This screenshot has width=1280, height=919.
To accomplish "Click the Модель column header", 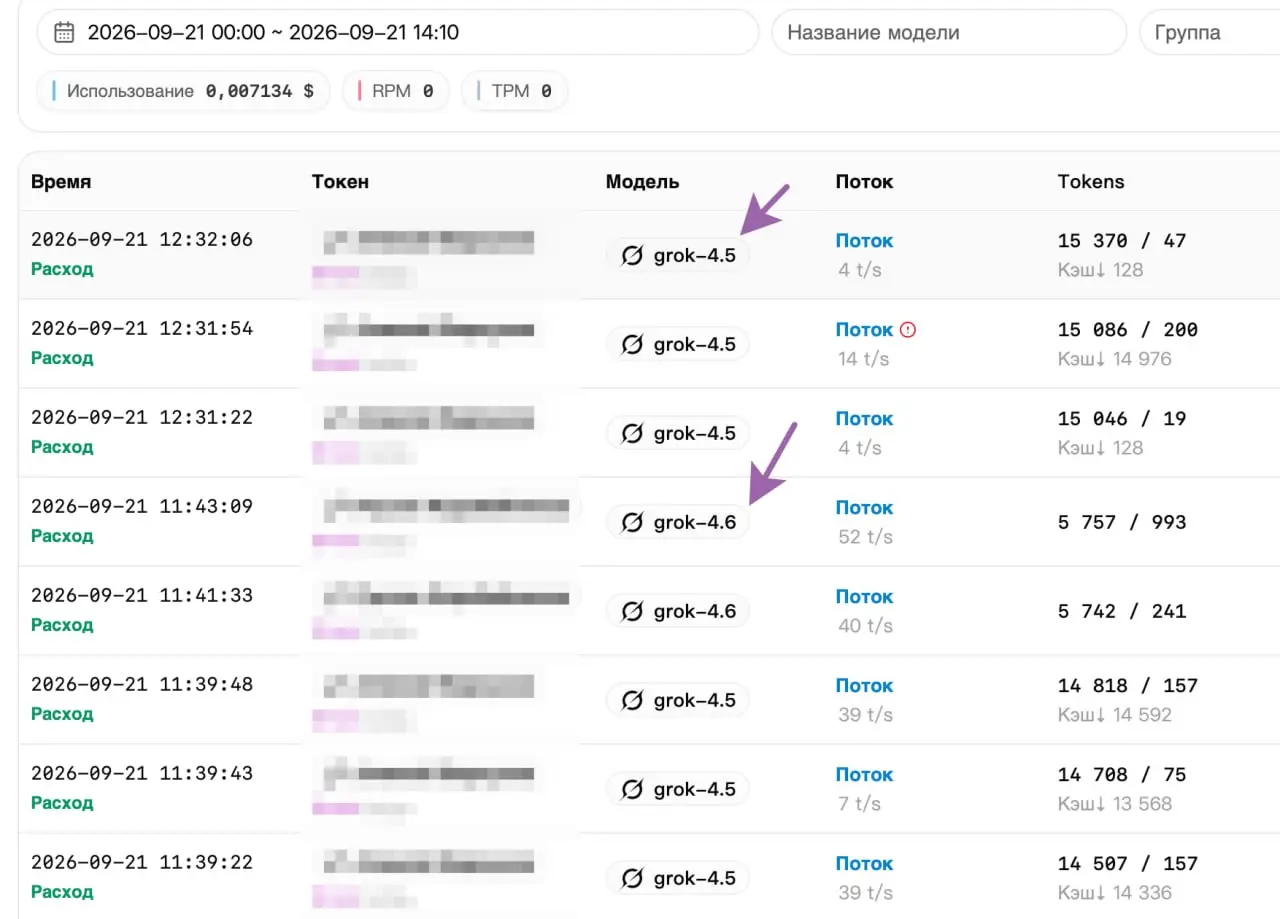I will [x=642, y=182].
